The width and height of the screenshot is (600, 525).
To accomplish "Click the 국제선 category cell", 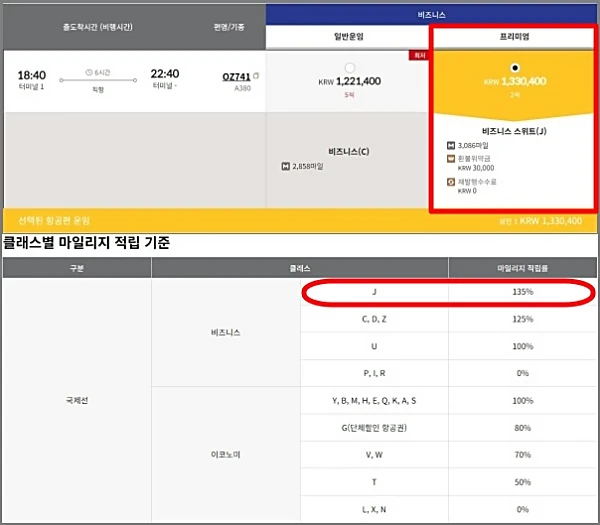I will 77,401.
